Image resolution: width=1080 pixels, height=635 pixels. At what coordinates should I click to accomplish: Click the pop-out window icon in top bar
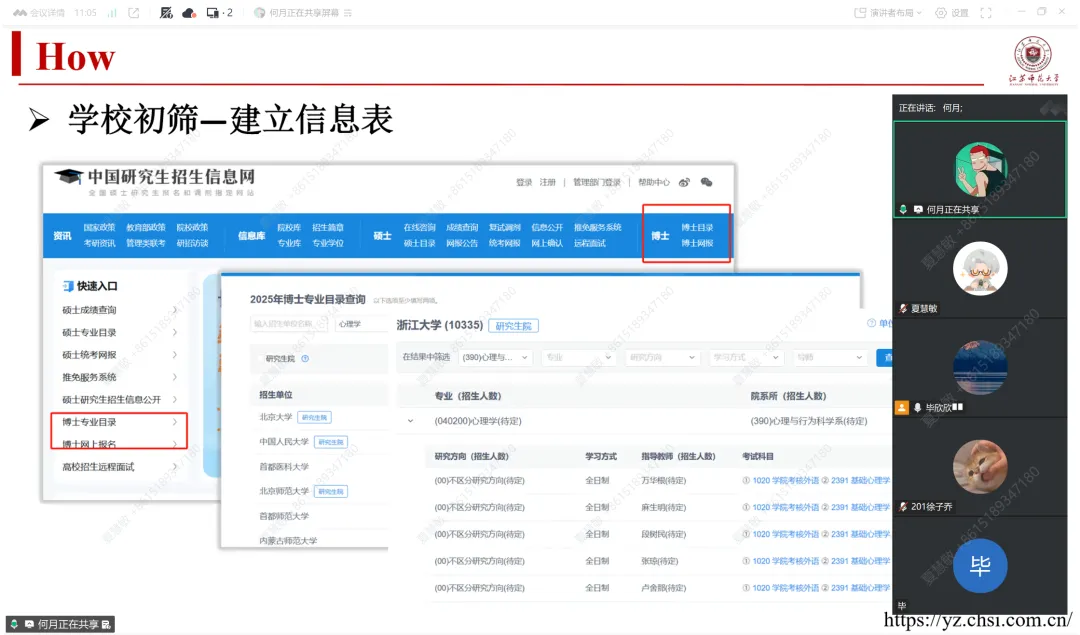134,12
